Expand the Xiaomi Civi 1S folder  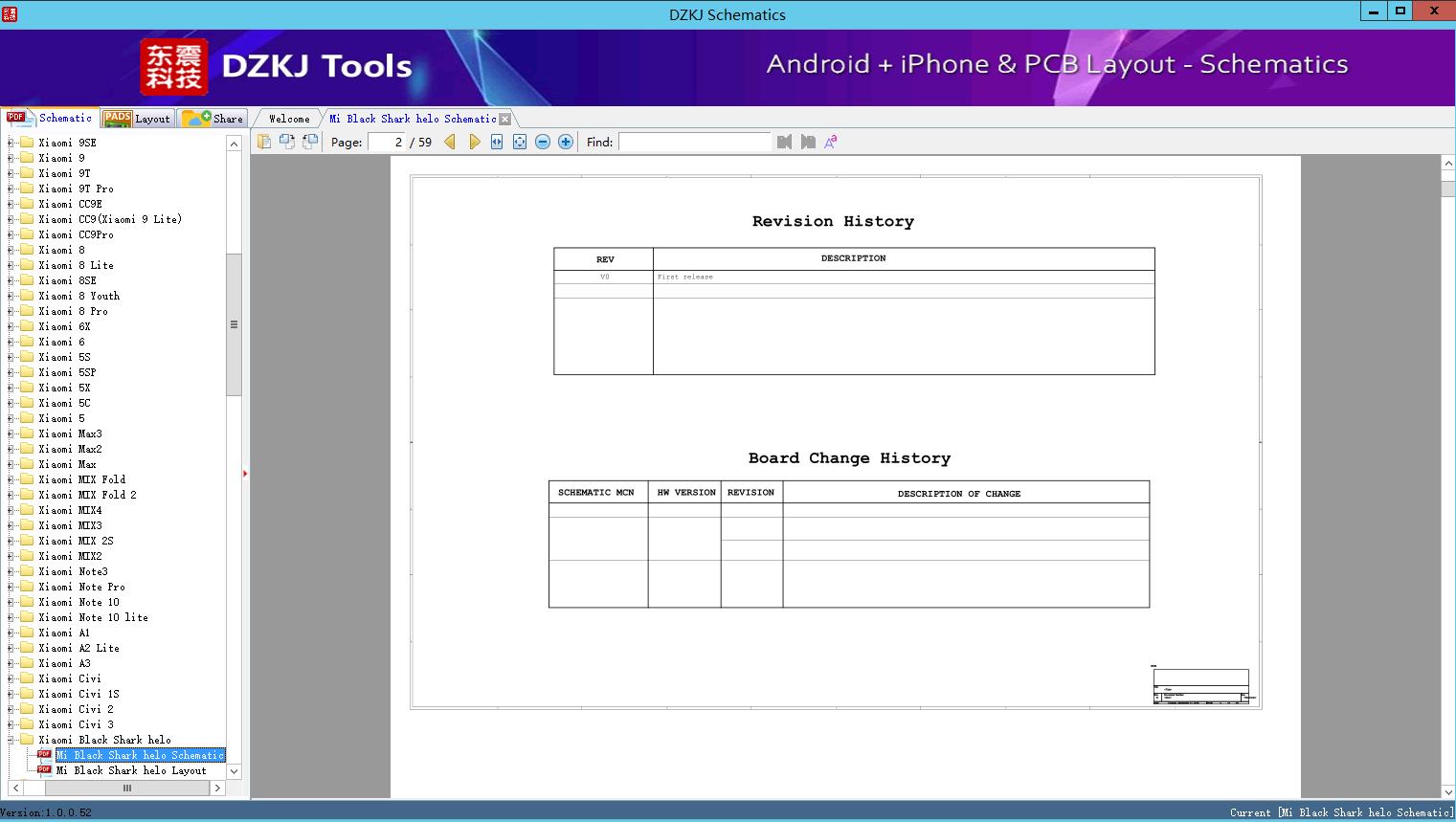11,694
